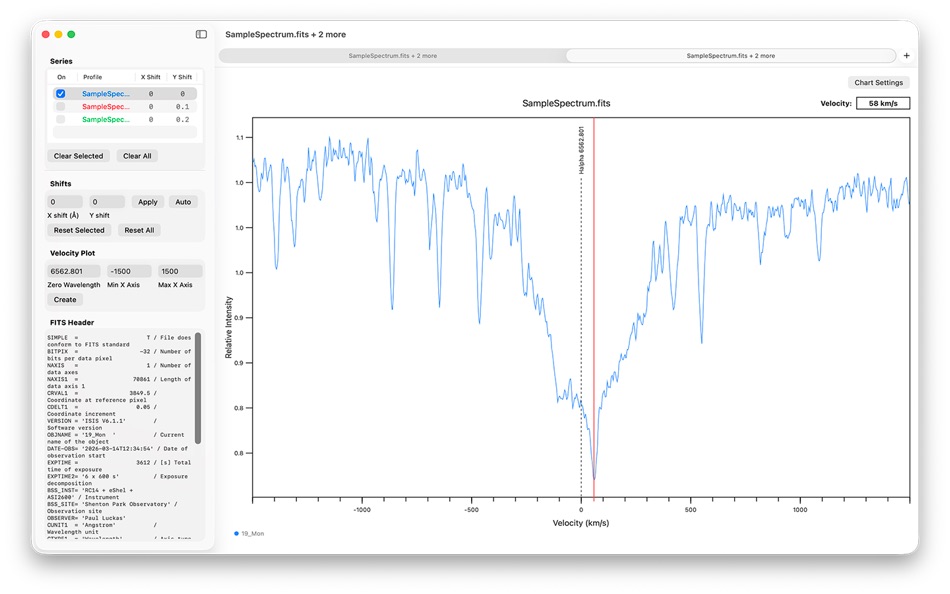The height and width of the screenshot is (594, 950).
Task: Select the second SampleSpectrum.fits tab
Action: tap(731, 56)
